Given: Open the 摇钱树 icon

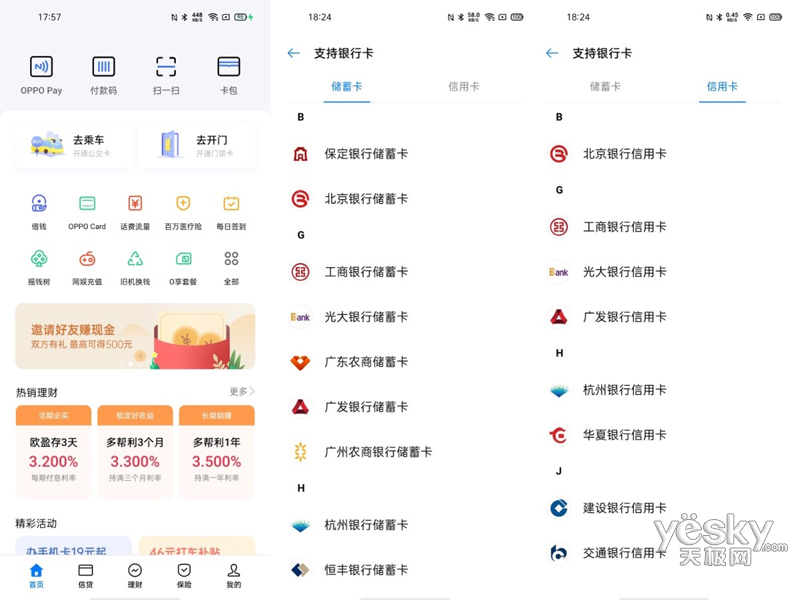Looking at the screenshot, I should pos(39,259).
